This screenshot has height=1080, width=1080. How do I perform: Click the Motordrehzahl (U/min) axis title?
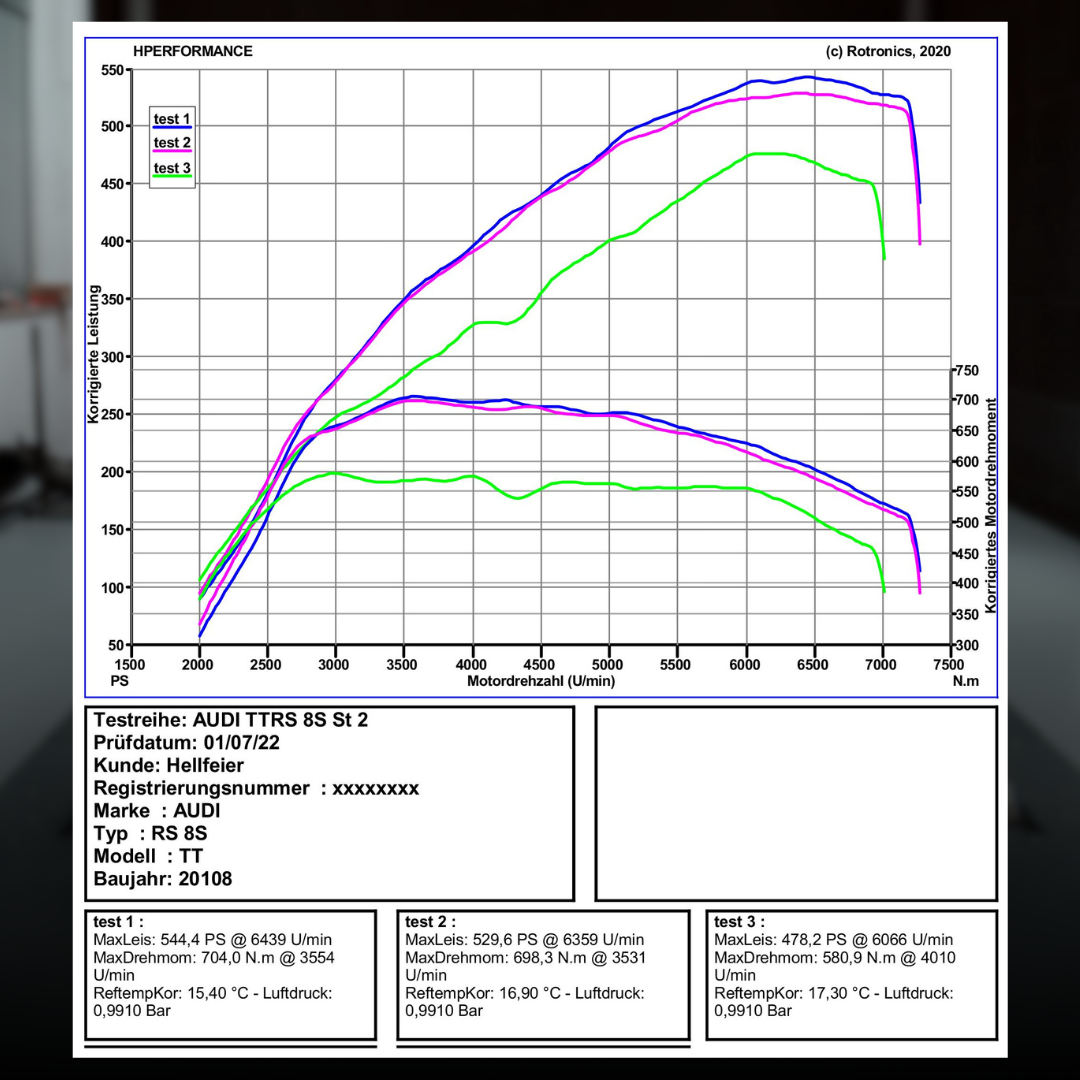pos(541,681)
